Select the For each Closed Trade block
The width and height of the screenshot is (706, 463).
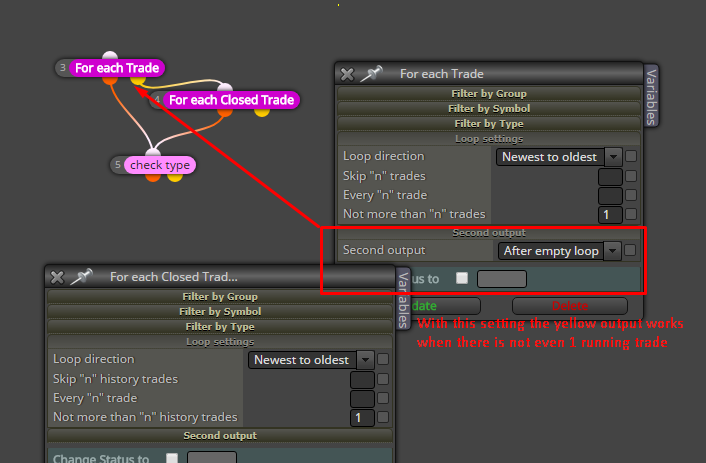[231, 100]
